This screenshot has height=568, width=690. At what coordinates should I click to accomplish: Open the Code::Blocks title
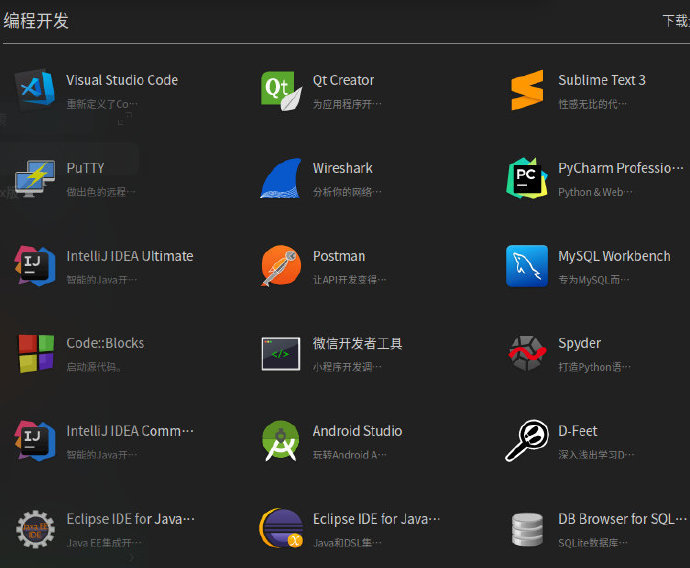[105, 343]
